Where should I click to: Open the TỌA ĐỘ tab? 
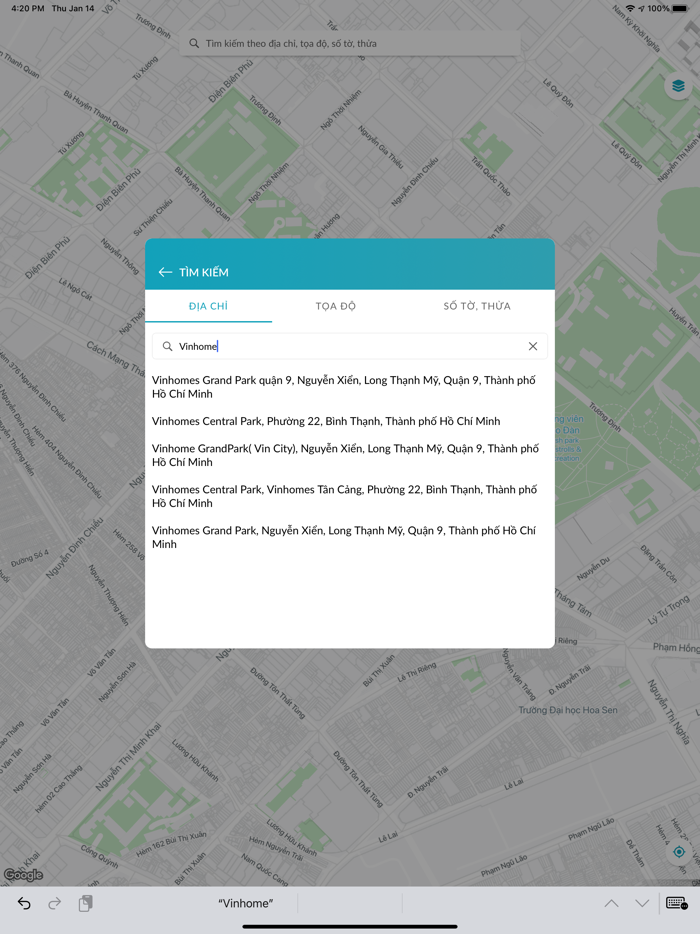pos(335,306)
